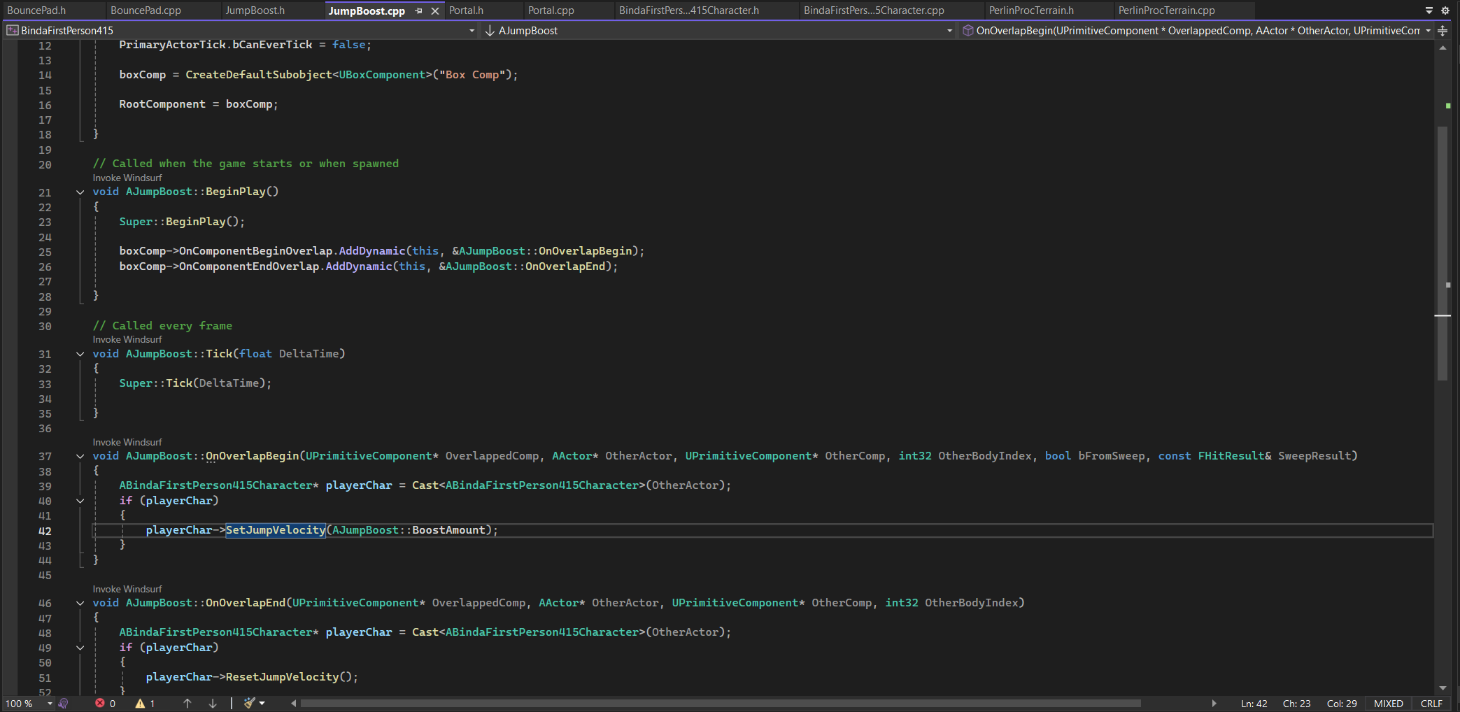
Task: Pin the JumpBoost.cpp tab
Action: click(419, 11)
